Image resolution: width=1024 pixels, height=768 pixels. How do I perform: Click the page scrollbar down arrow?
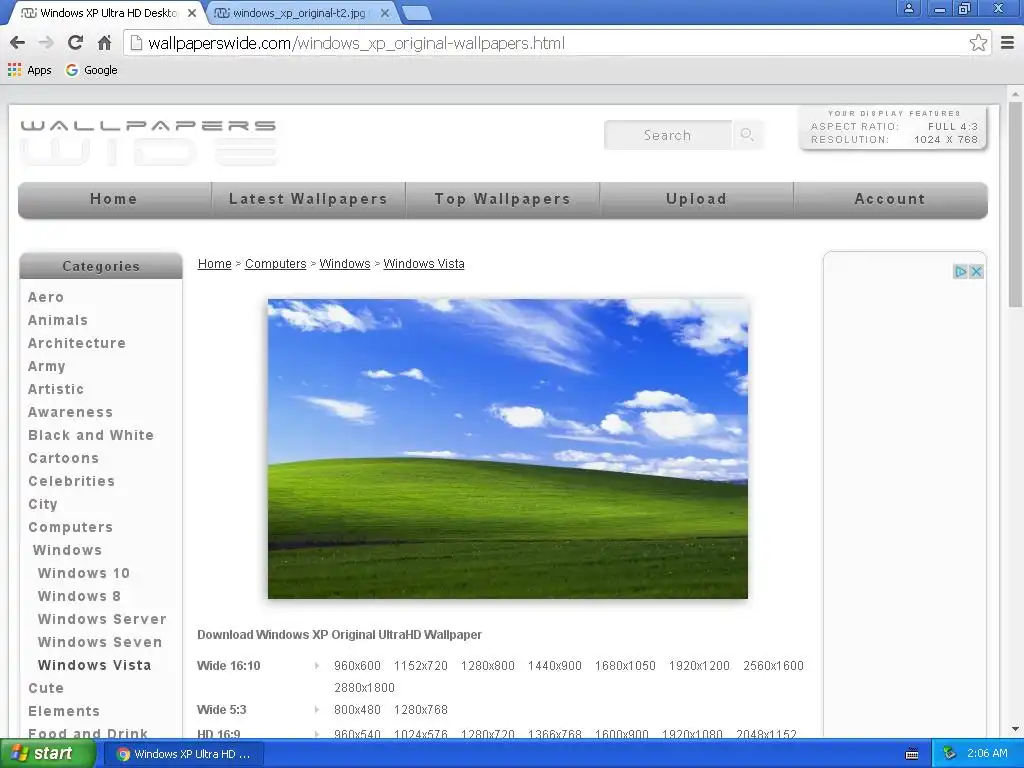(x=1016, y=729)
